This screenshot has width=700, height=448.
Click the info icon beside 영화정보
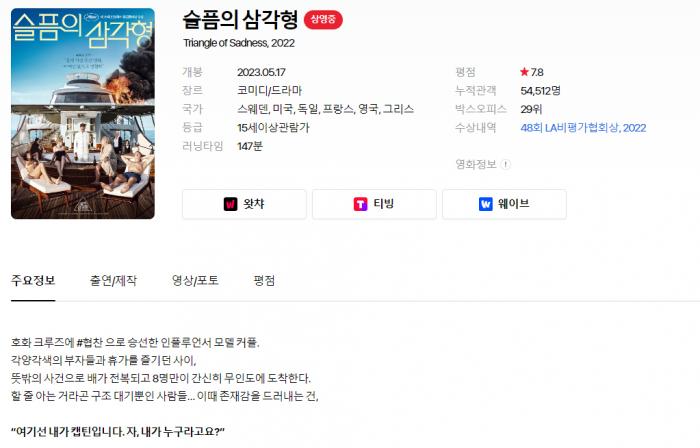[505, 164]
